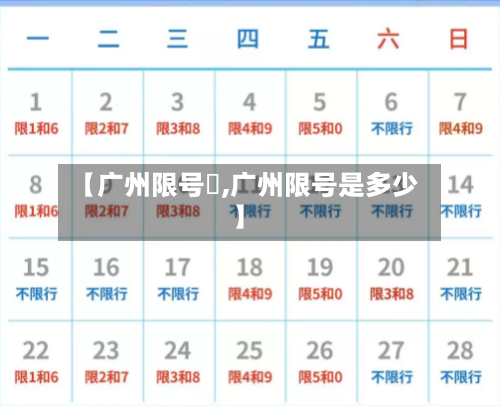The image size is (500, 406).
Task: Select date number 21
Action: (460, 267)
